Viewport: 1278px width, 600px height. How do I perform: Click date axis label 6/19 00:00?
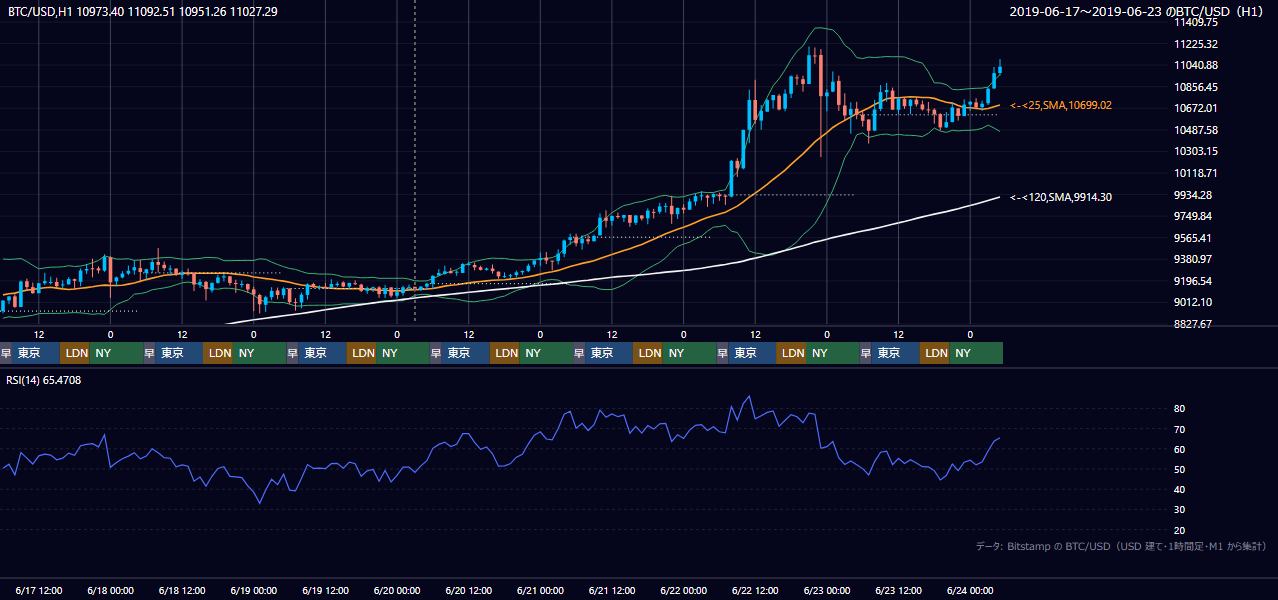coord(254,590)
